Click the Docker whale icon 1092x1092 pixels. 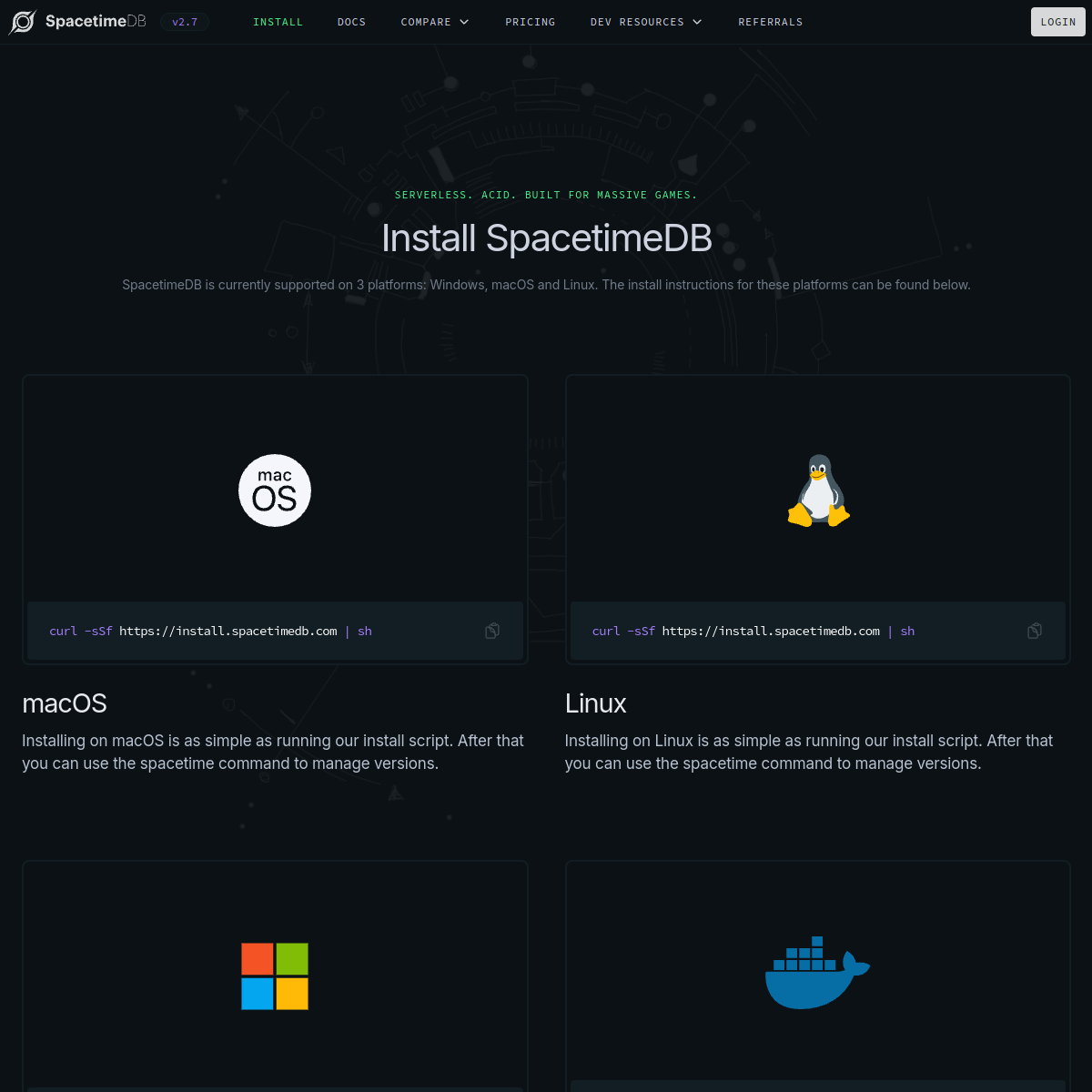(x=817, y=974)
